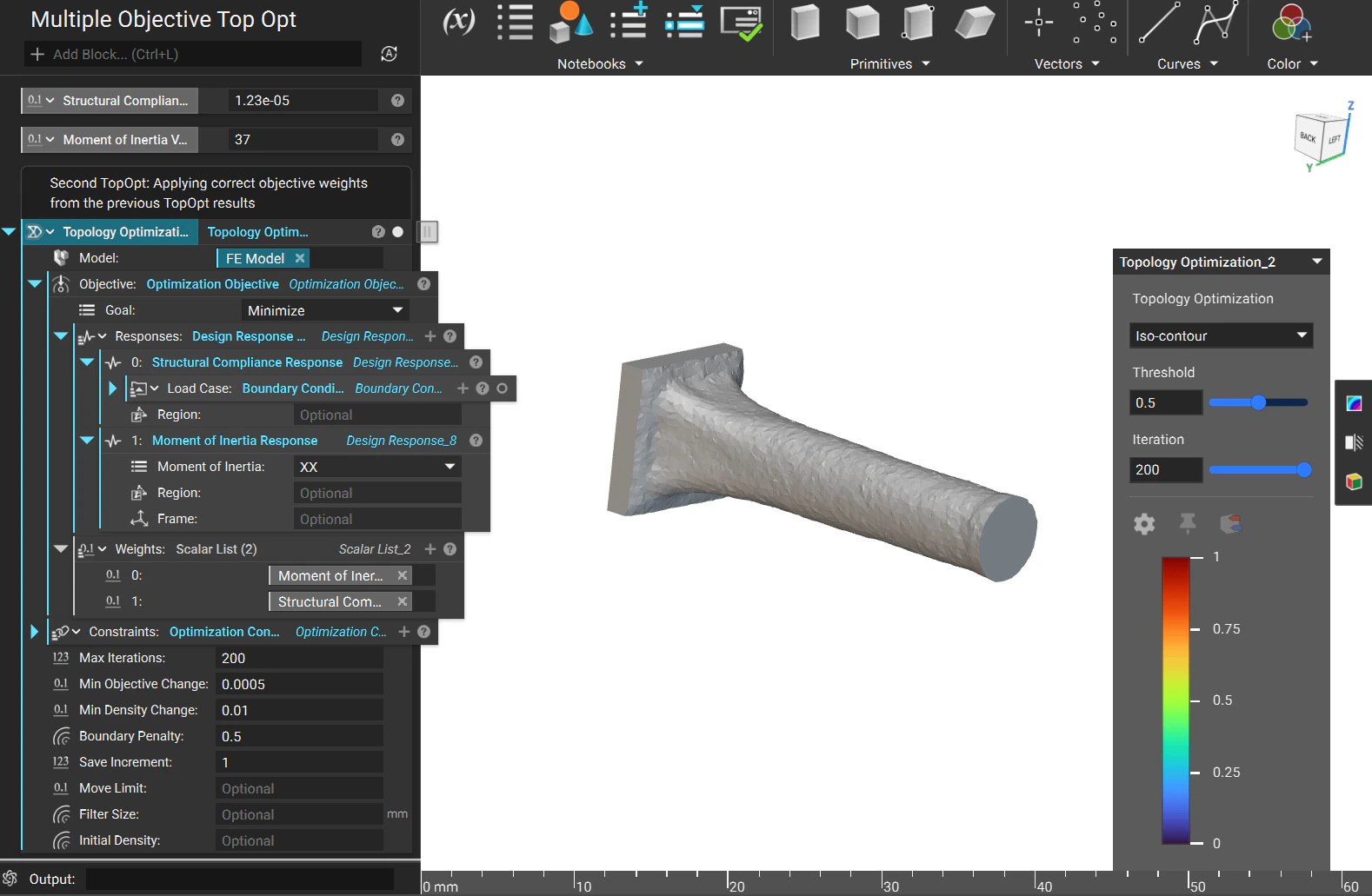
Task: Click the variable (x) toolbar icon
Action: click(459, 21)
